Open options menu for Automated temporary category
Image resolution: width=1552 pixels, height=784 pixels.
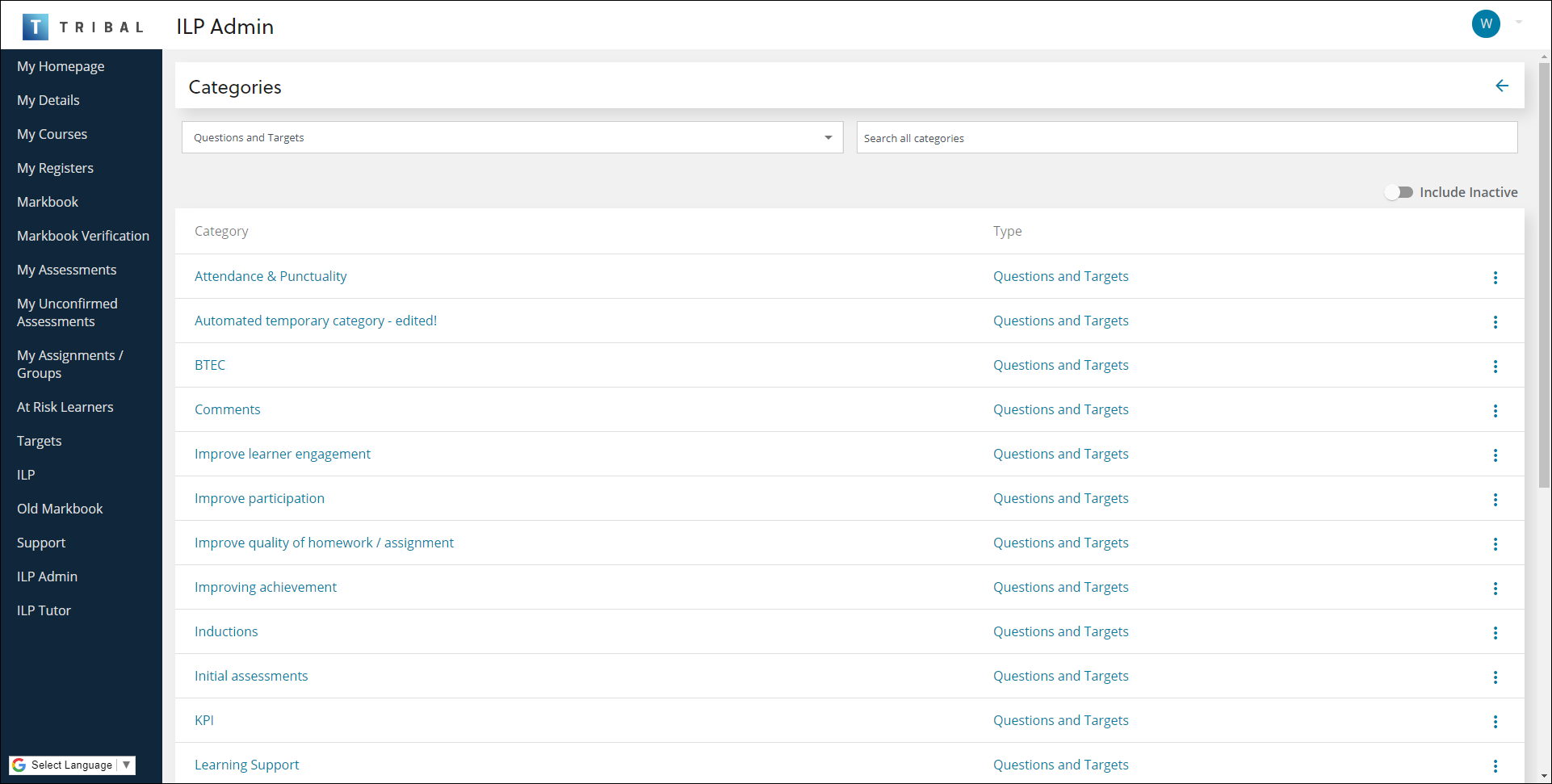[x=1495, y=322]
